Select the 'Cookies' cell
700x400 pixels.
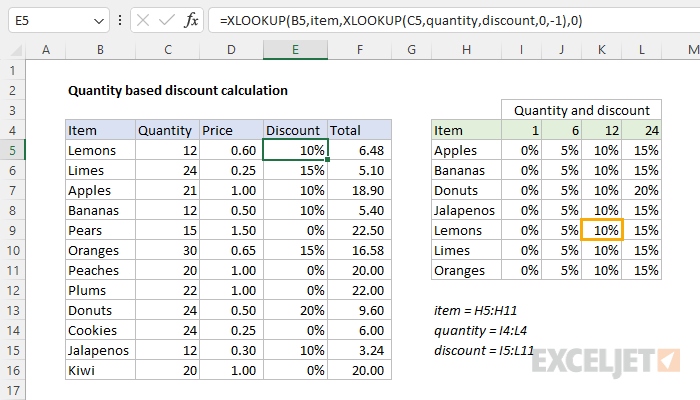tap(100, 330)
